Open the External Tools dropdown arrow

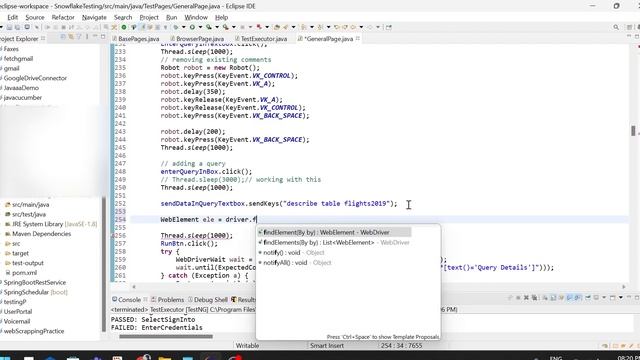(234, 27)
